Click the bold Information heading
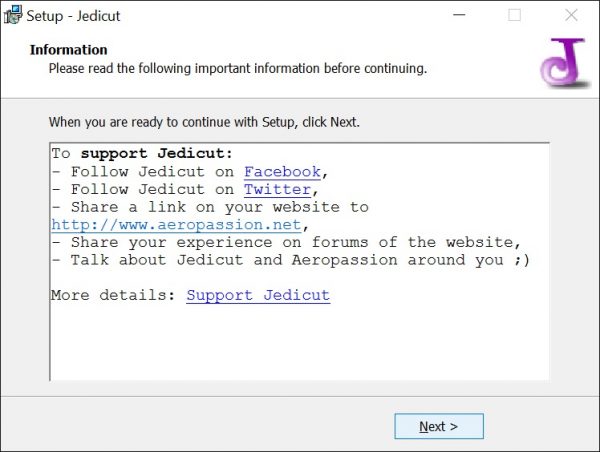This screenshot has height=452, width=600. 68,50
